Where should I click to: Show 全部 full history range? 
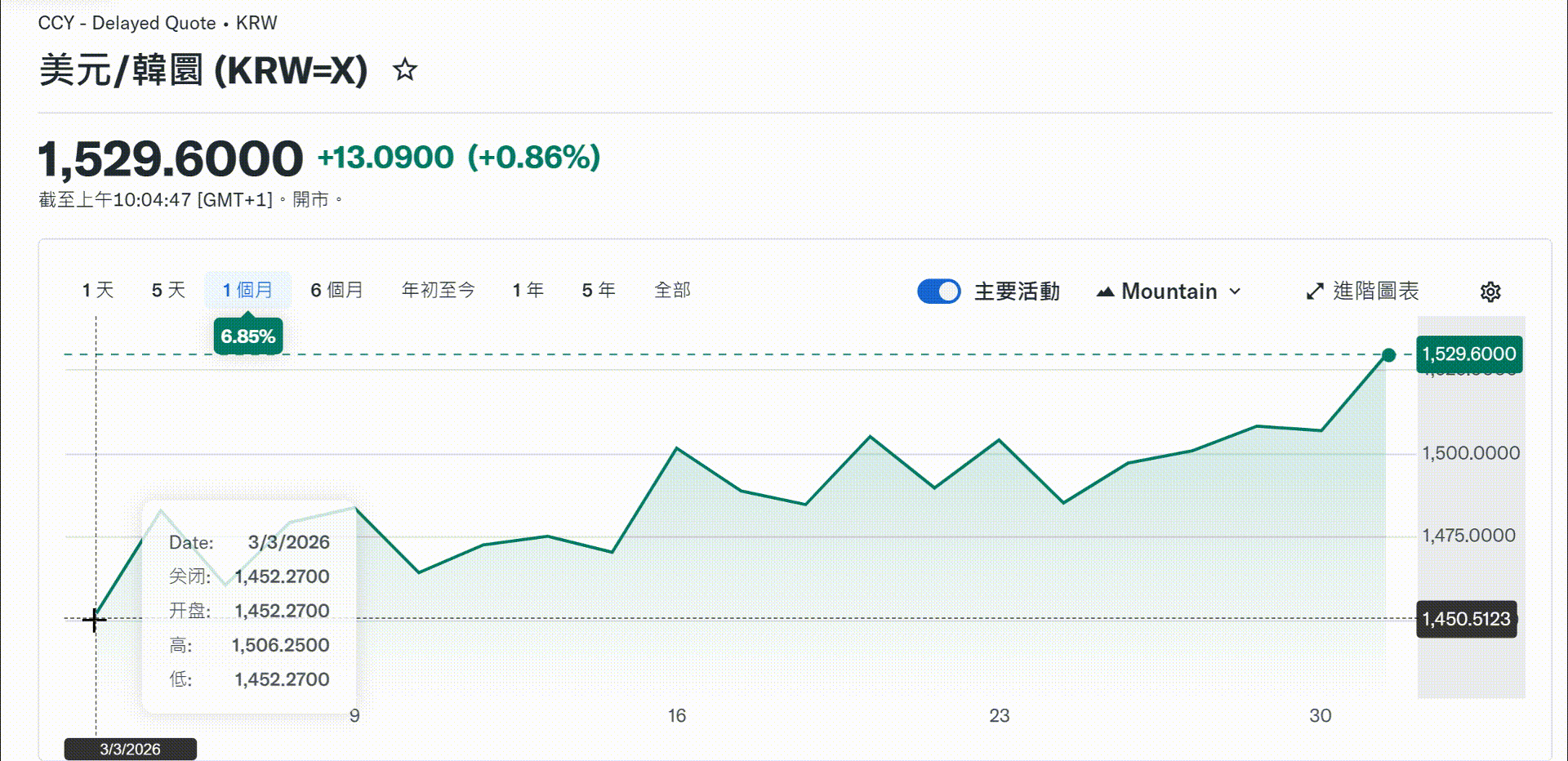[x=672, y=290]
